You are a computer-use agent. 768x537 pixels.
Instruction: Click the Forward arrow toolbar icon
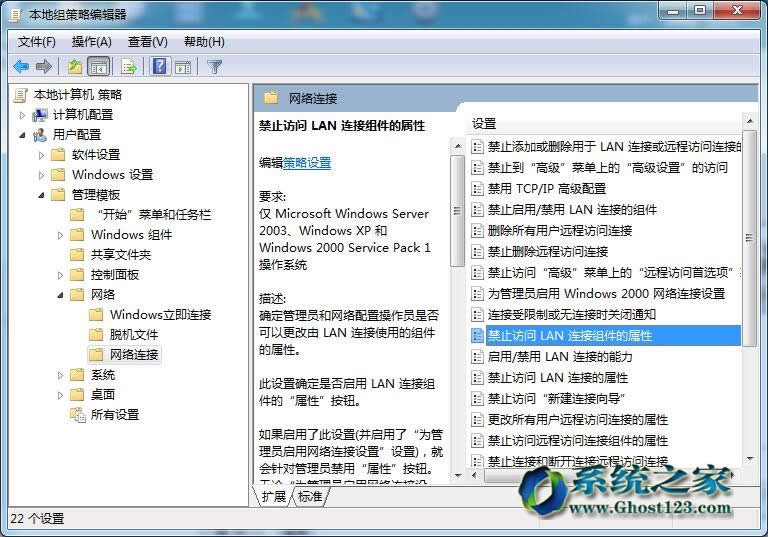pyautogui.click(x=44, y=66)
